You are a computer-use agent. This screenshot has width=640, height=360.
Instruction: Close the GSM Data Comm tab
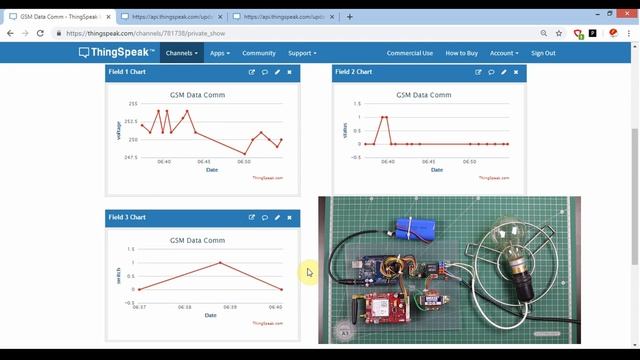(x=109, y=17)
